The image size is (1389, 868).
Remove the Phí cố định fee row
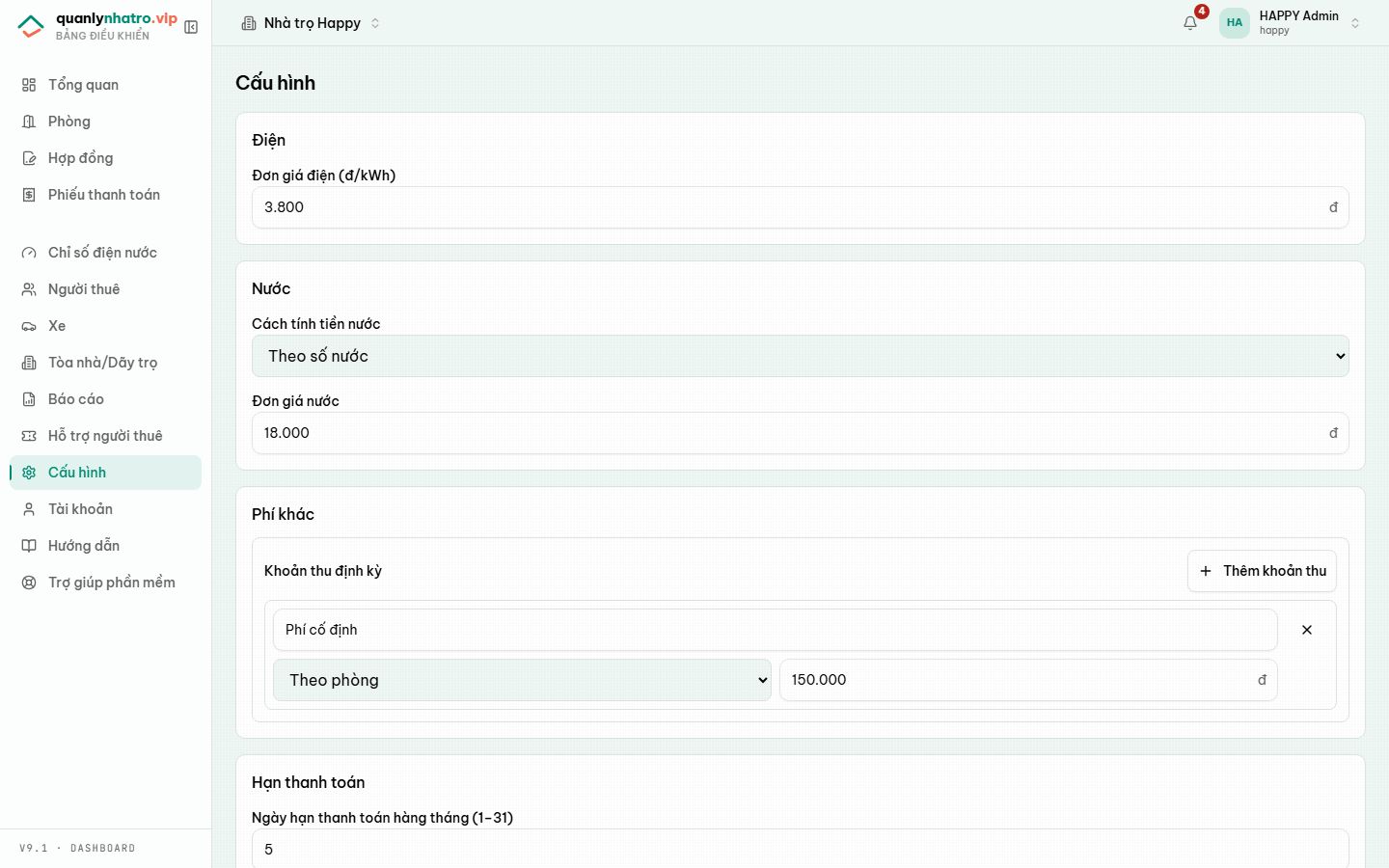click(x=1307, y=630)
